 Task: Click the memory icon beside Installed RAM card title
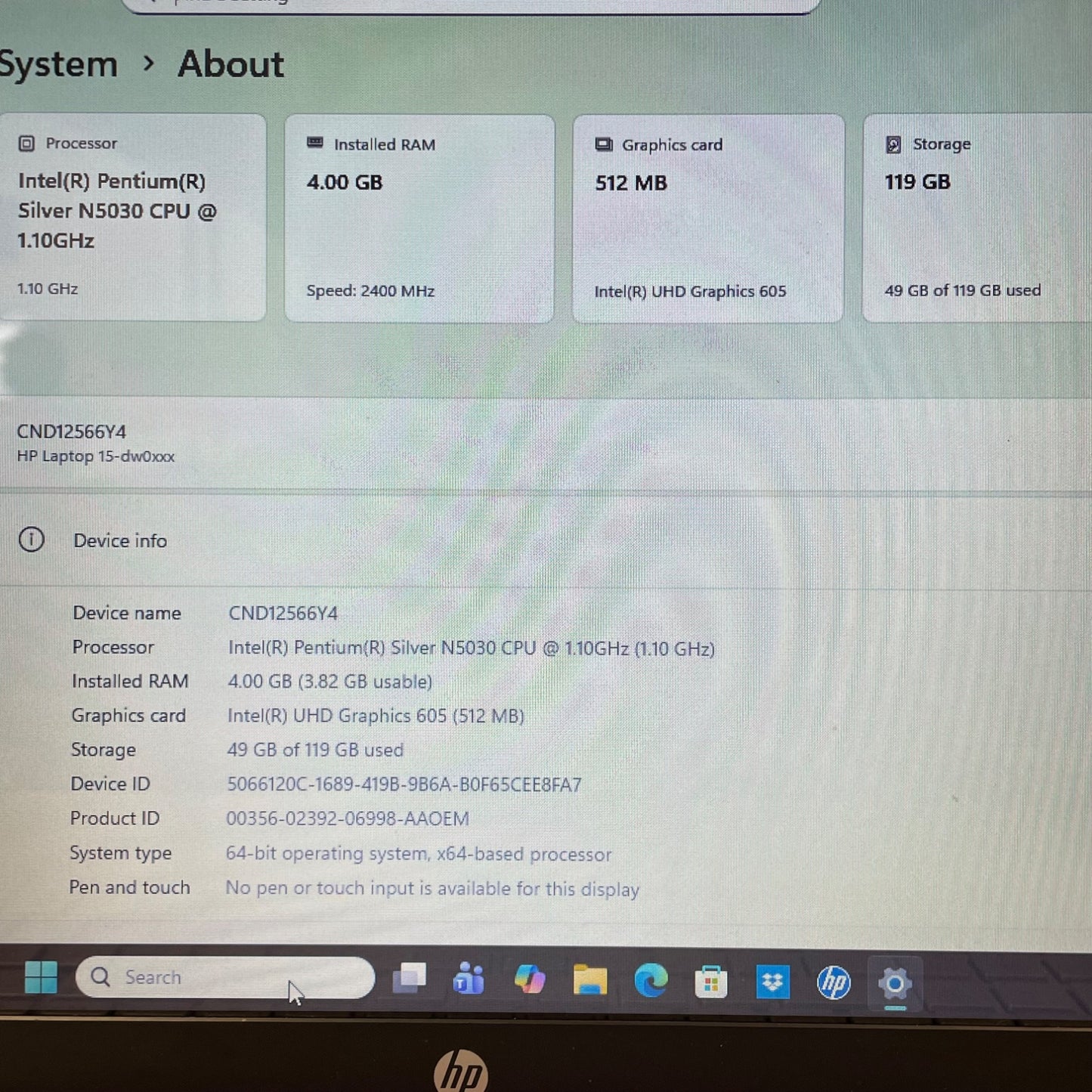point(315,144)
